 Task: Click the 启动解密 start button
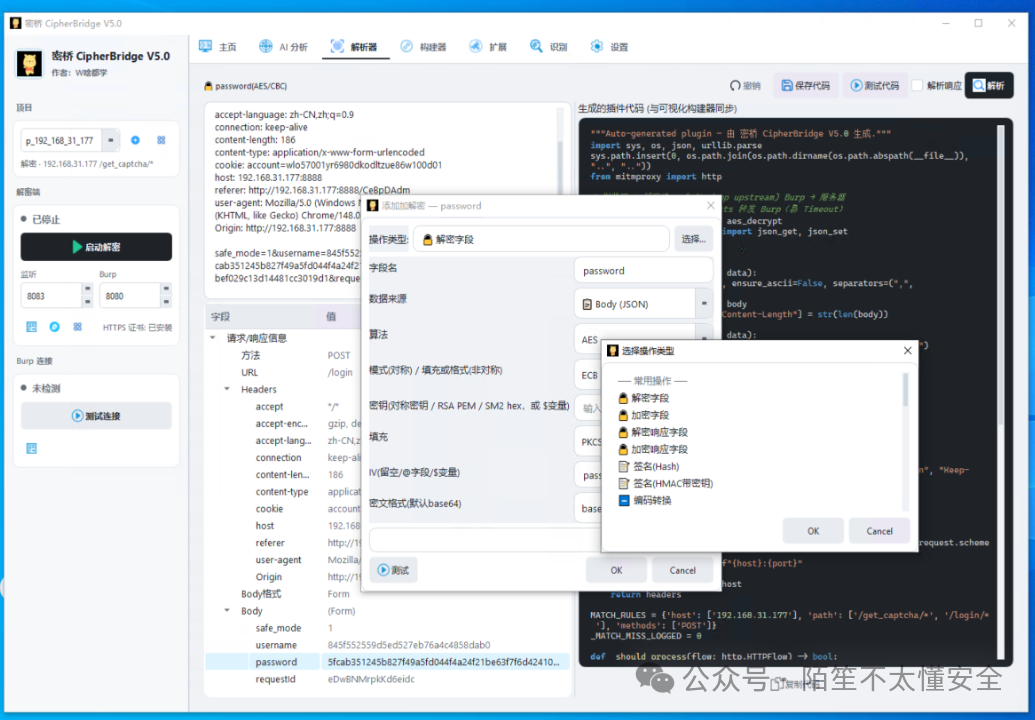pos(96,247)
